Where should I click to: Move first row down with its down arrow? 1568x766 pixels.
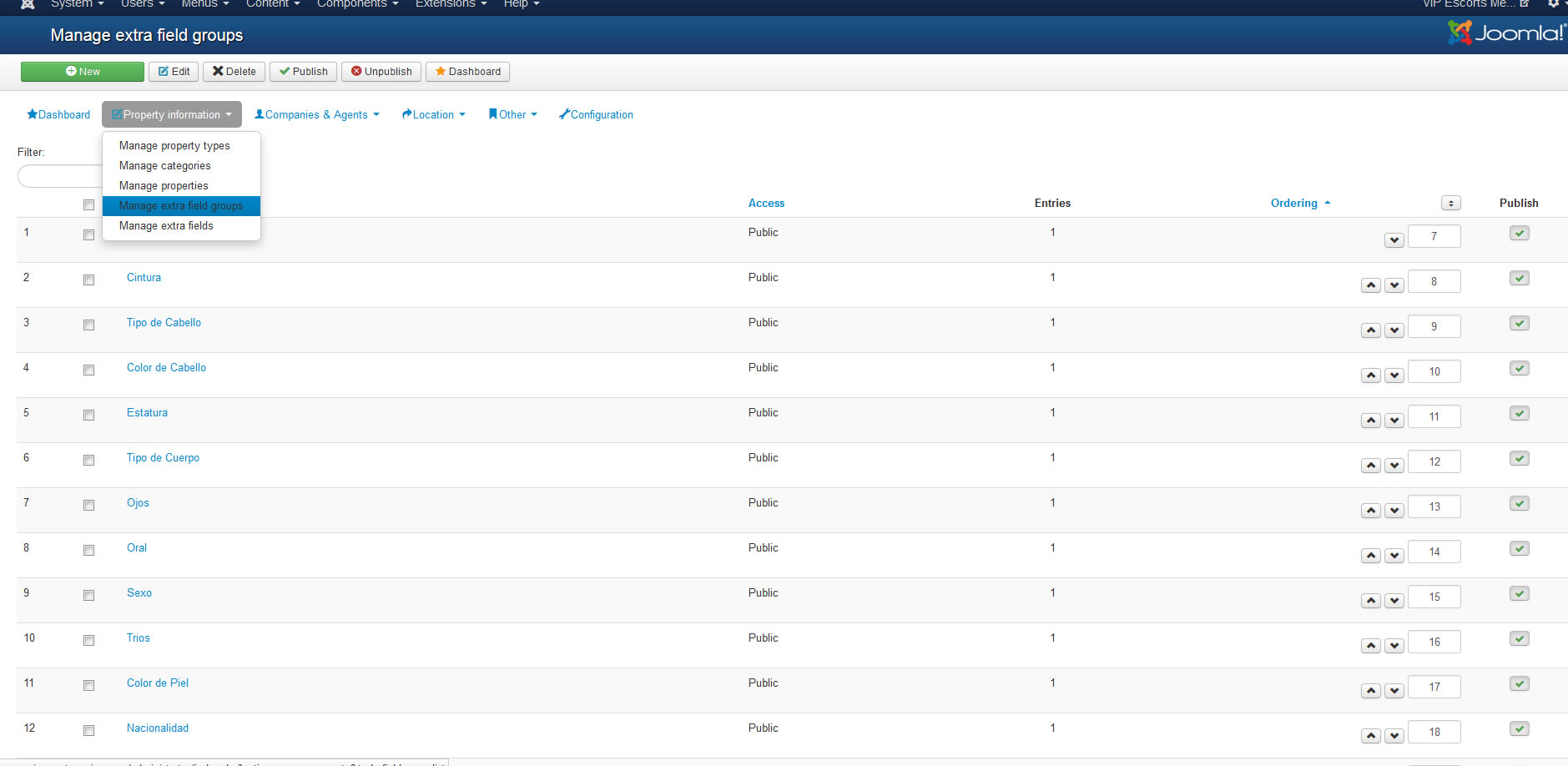[1394, 240]
